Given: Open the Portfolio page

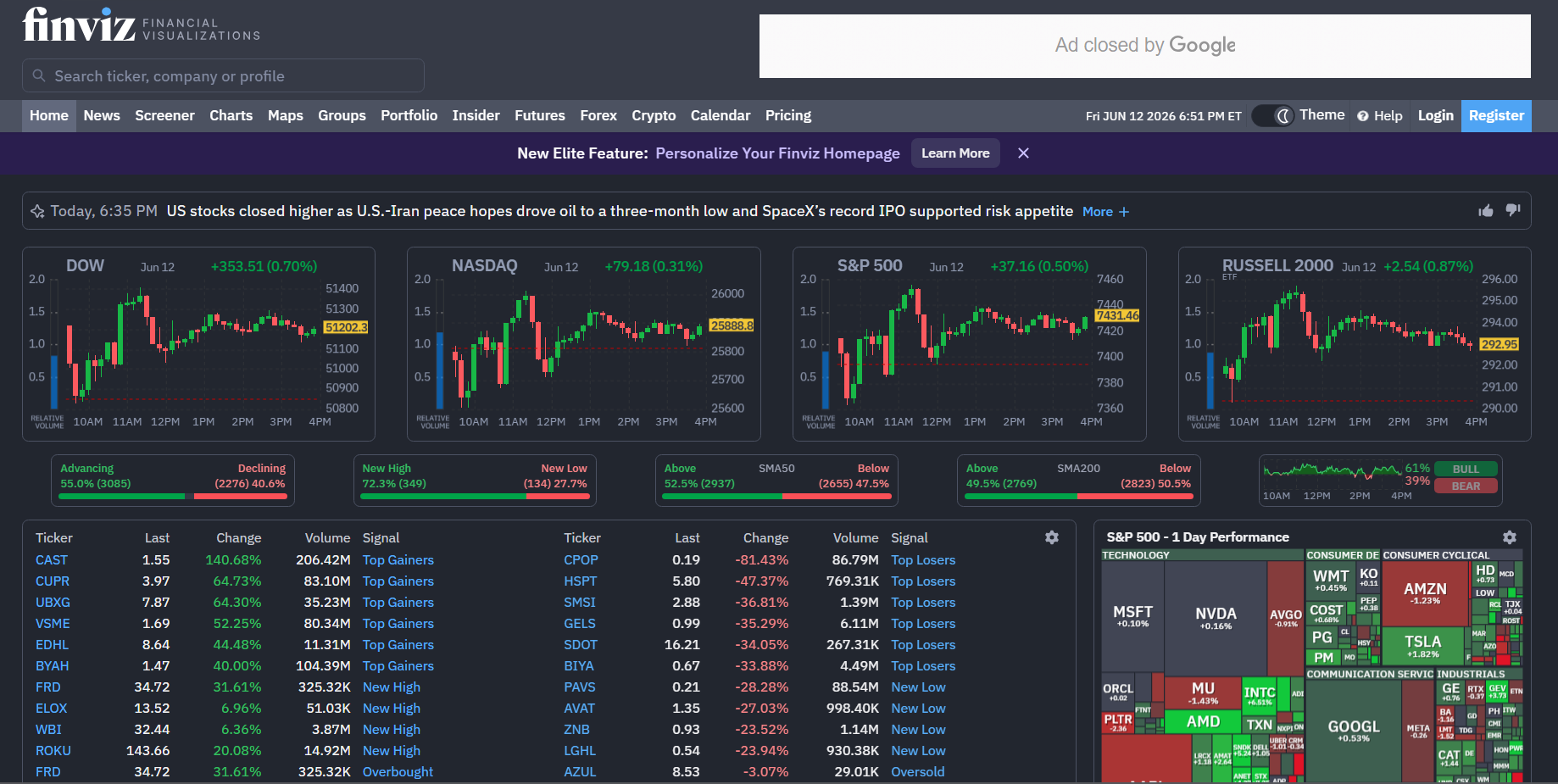Looking at the screenshot, I should [409, 115].
